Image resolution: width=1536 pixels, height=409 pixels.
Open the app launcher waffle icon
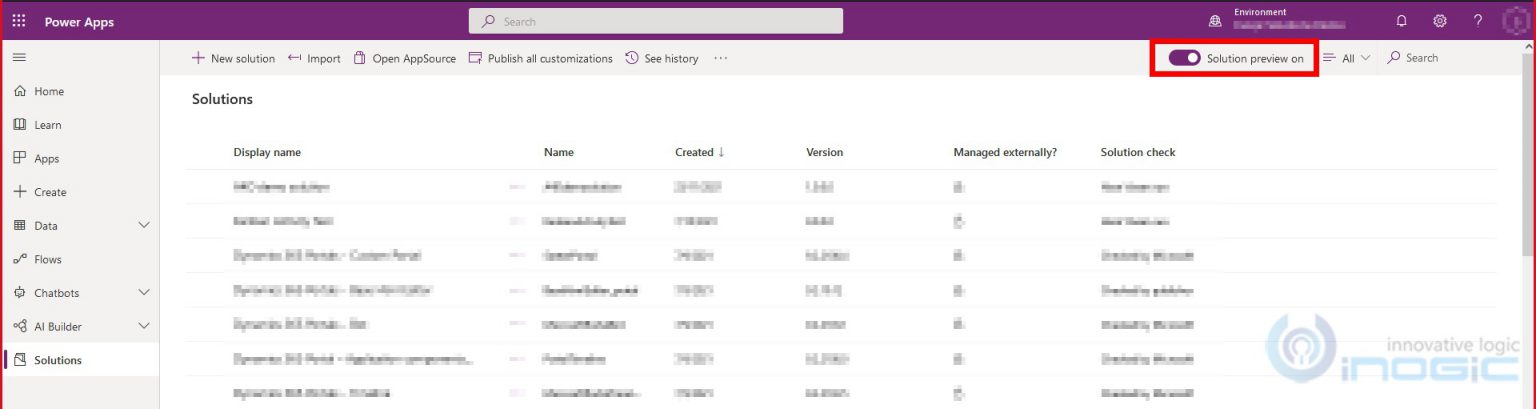(x=19, y=21)
